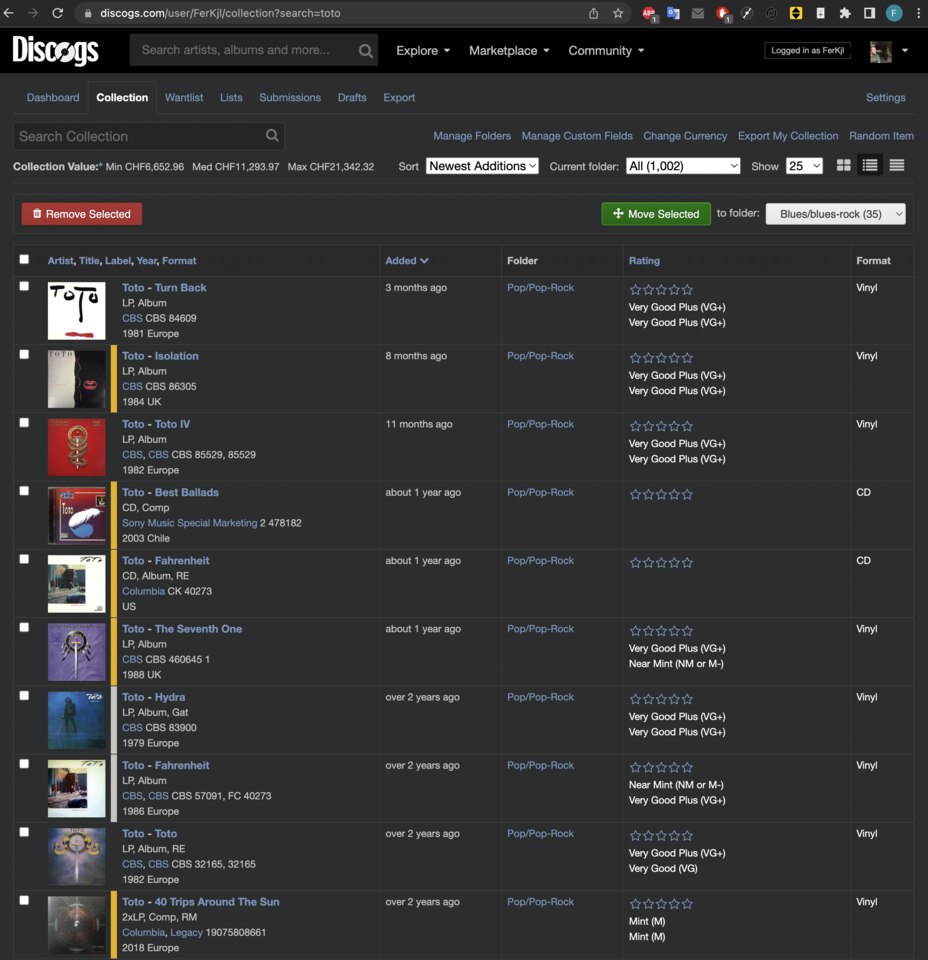Select the checkbox for the Fahrenheit CD row
928x960 pixels.
point(24,559)
